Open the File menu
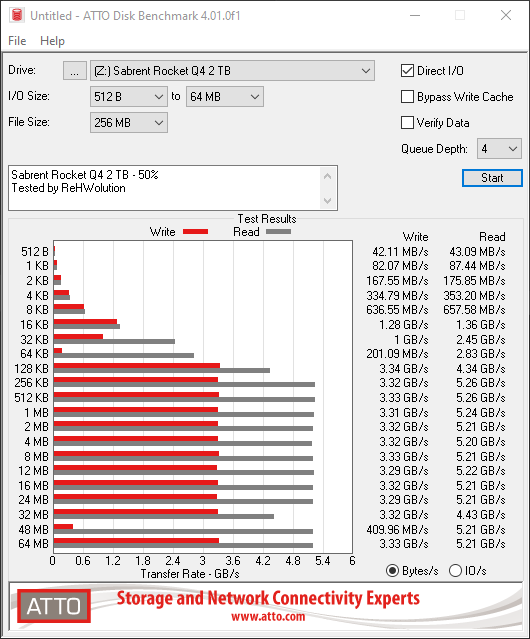The image size is (530, 639). click(x=17, y=41)
